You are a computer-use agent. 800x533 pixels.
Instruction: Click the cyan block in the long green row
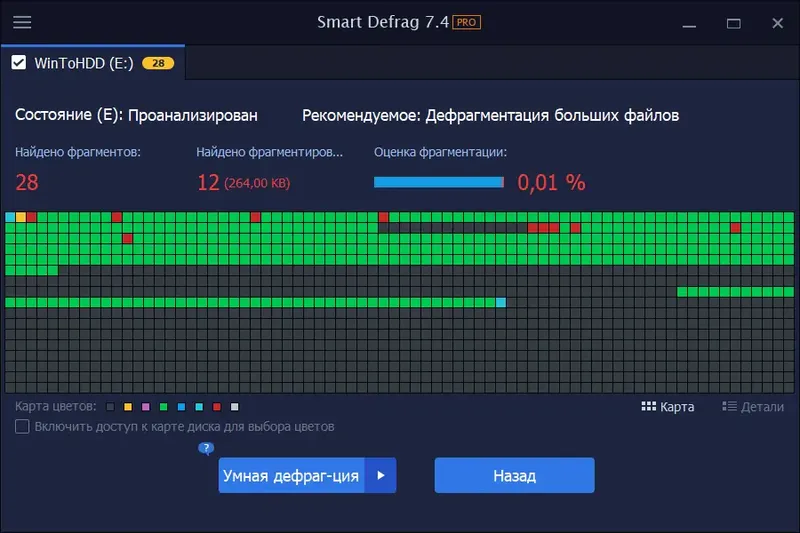click(501, 302)
